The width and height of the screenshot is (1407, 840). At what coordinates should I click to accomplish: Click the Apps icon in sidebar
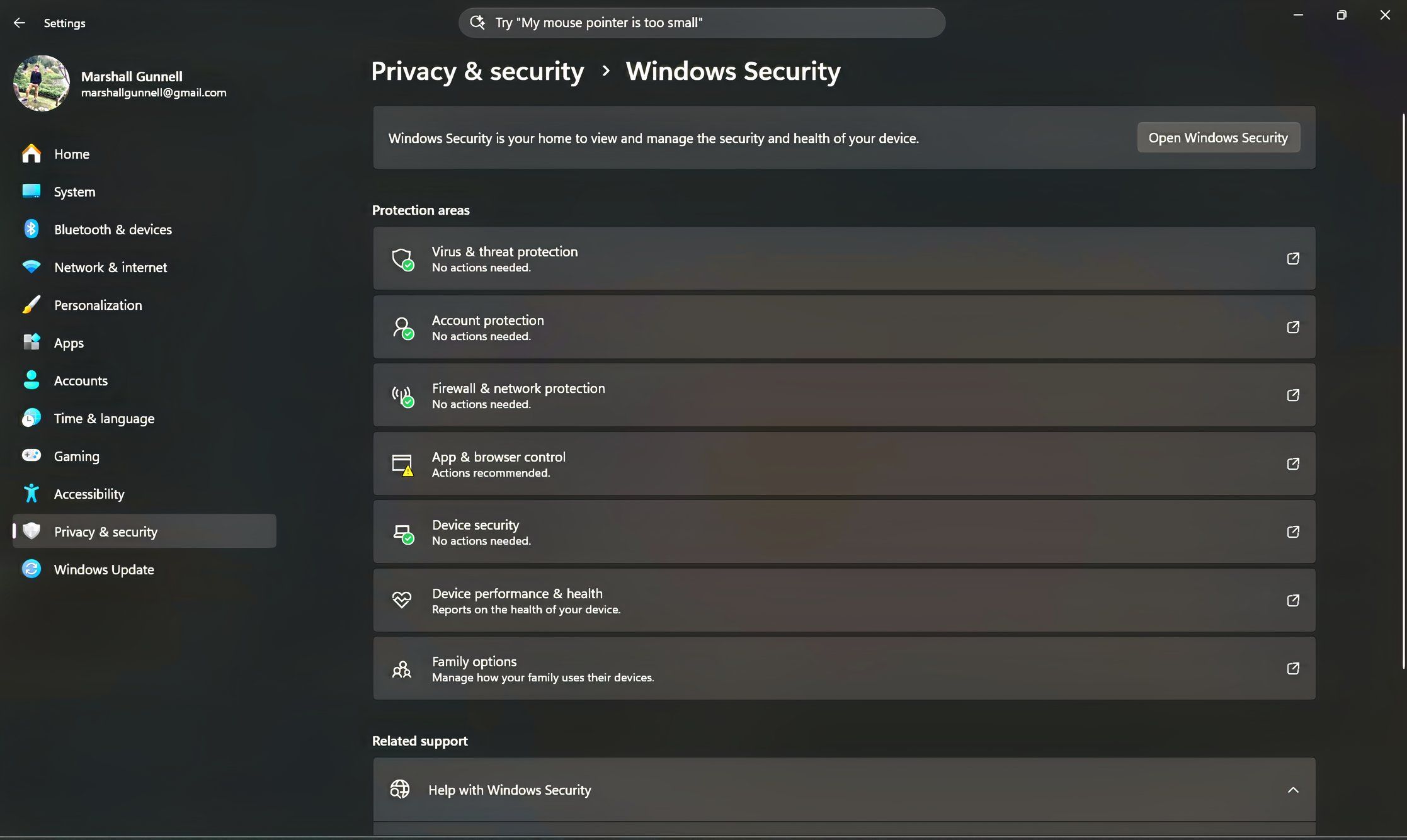point(31,343)
